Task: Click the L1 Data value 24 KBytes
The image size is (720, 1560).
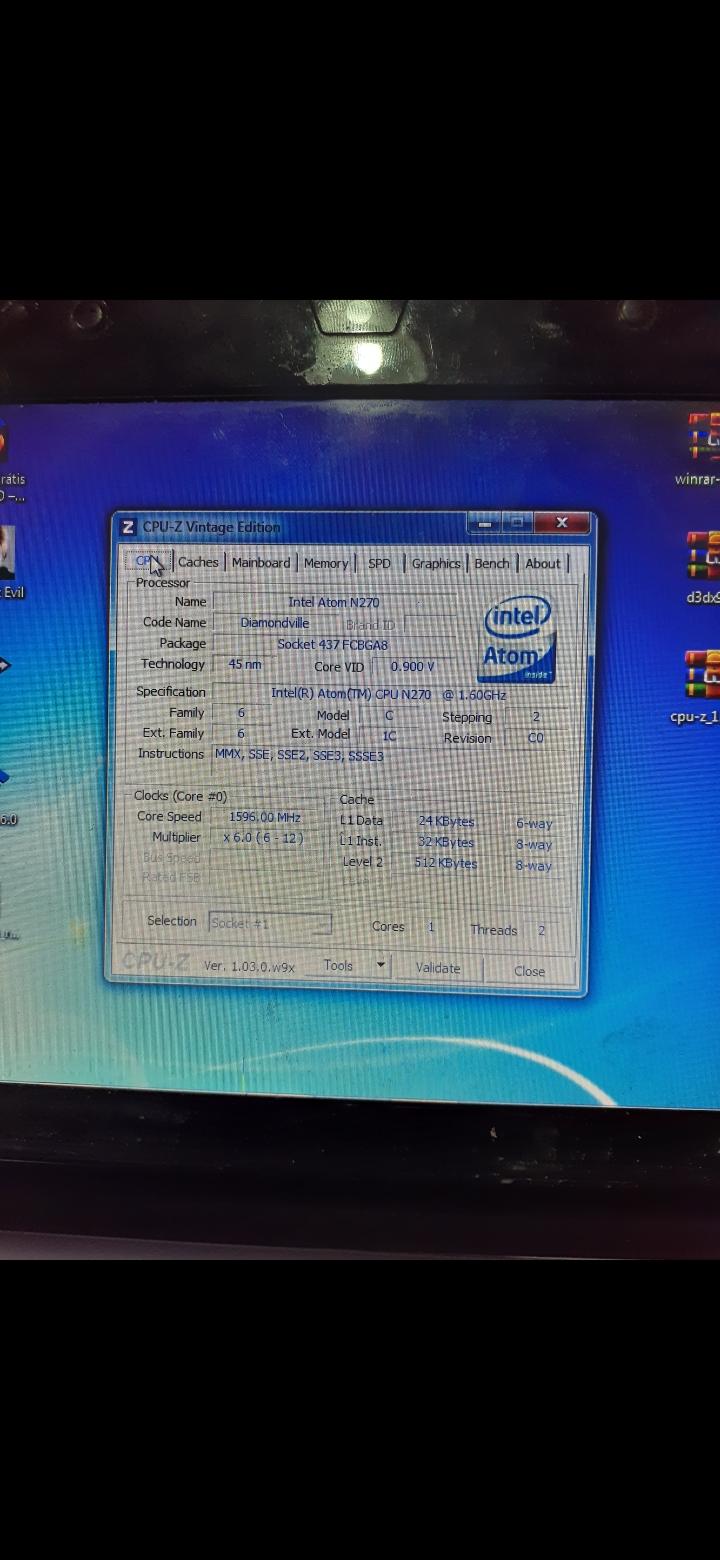Action: click(446, 821)
